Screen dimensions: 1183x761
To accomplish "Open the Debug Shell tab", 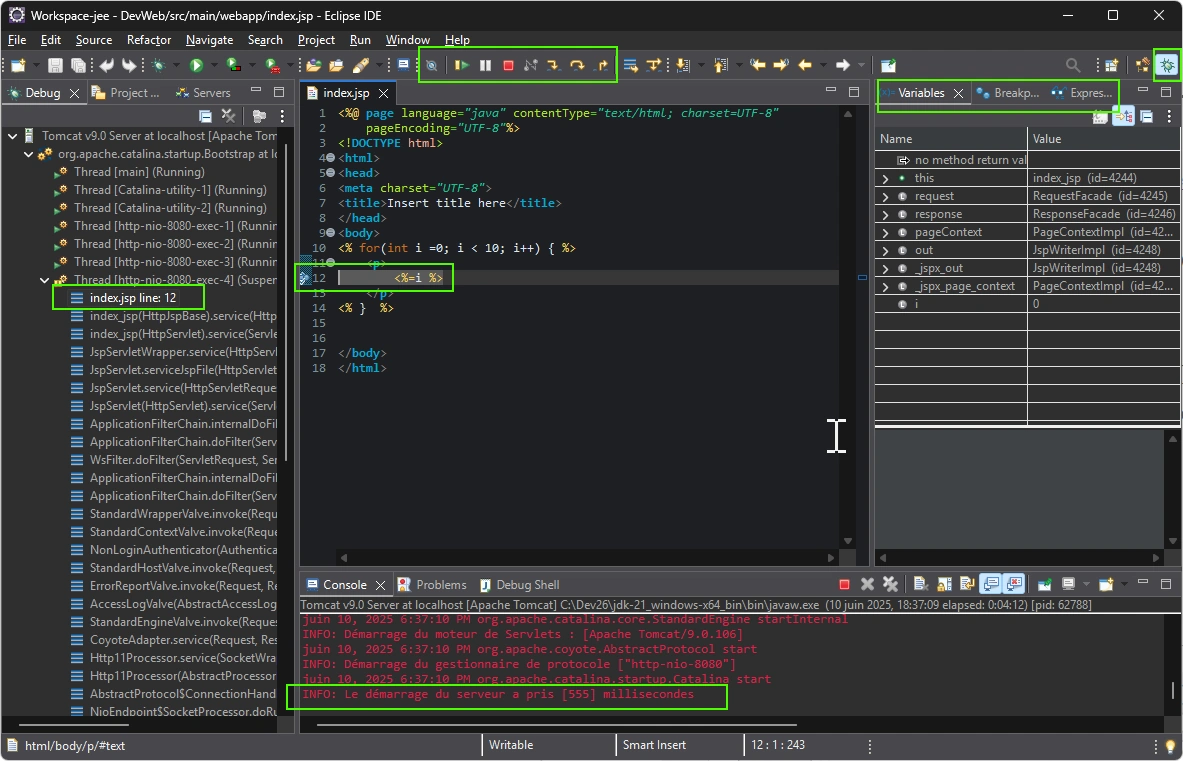I will (520, 585).
